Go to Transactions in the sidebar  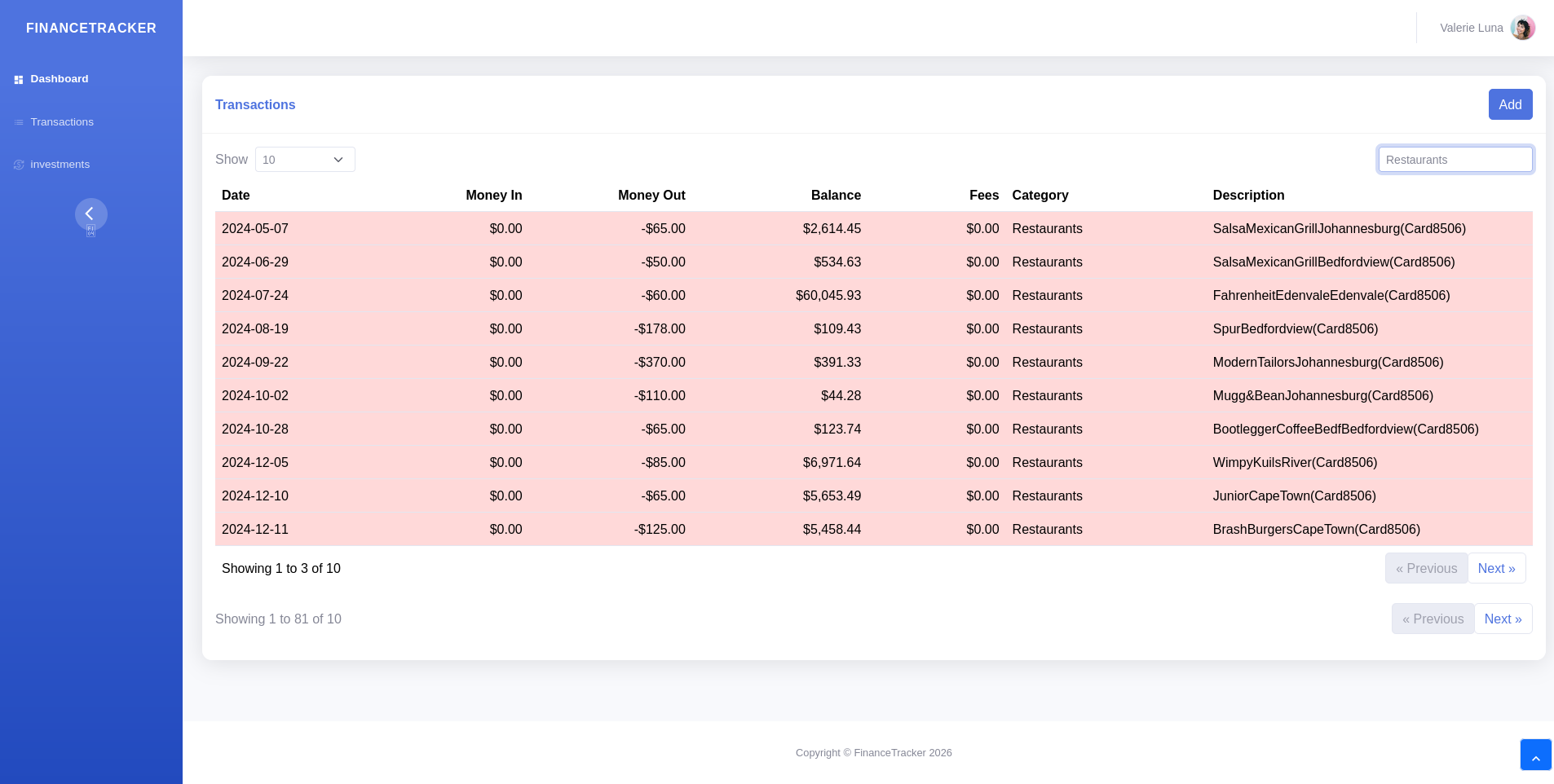click(62, 122)
